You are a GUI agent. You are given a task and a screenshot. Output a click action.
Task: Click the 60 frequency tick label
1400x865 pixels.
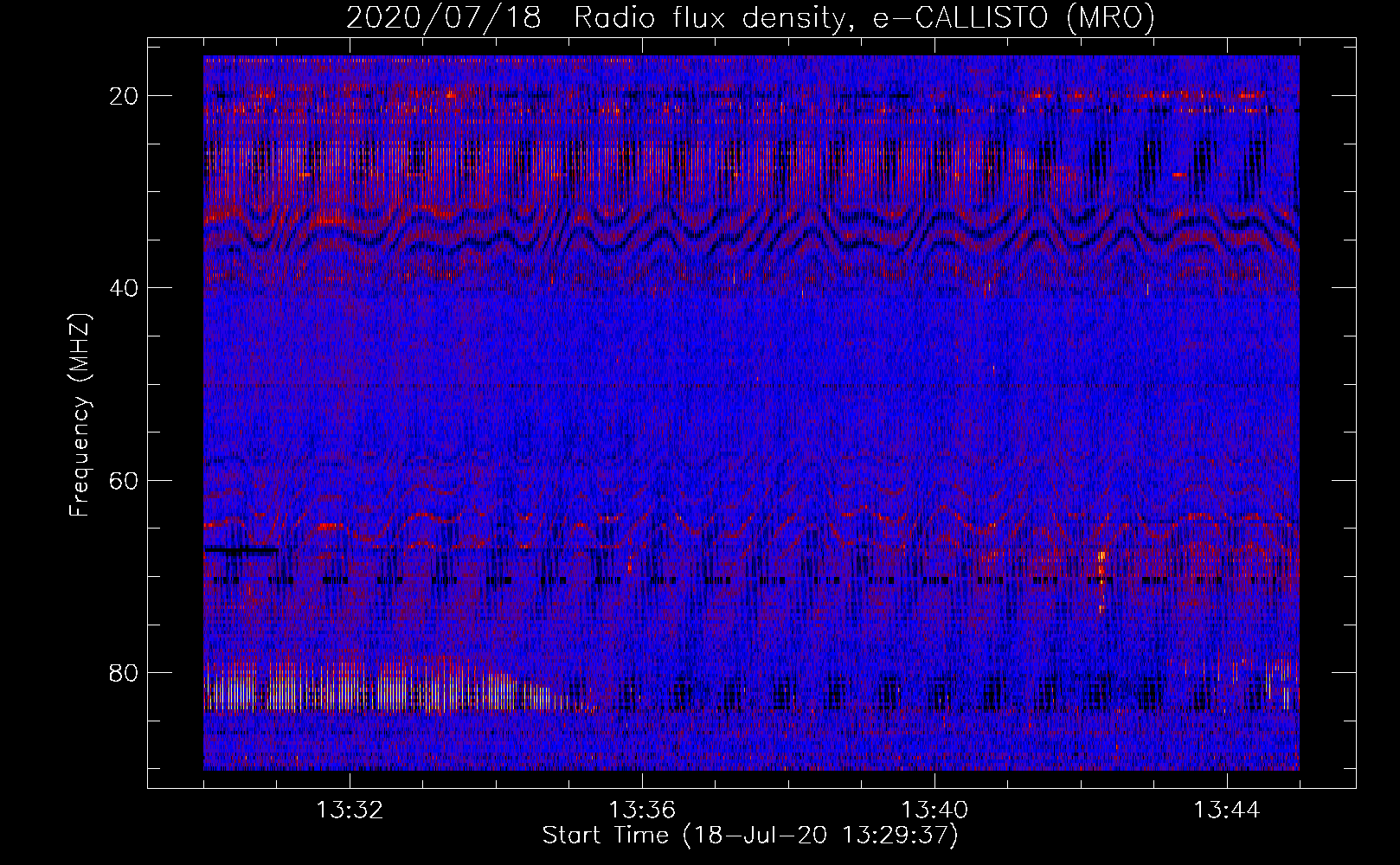pyautogui.click(x=125, y=480)
